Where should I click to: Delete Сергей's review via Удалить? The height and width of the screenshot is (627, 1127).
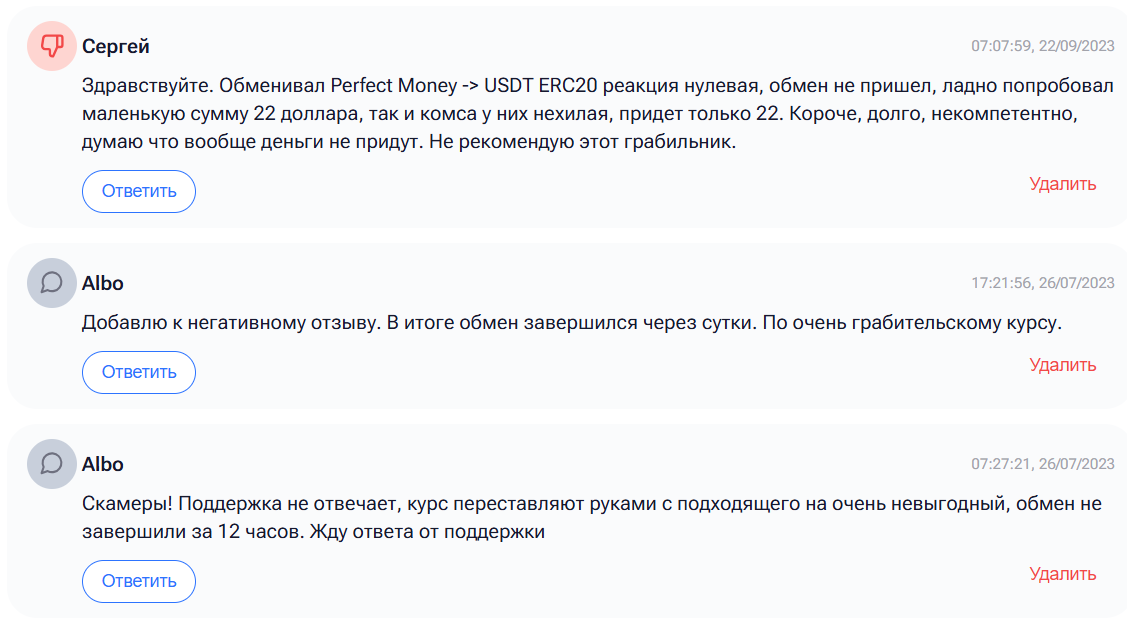point(1062,184)
